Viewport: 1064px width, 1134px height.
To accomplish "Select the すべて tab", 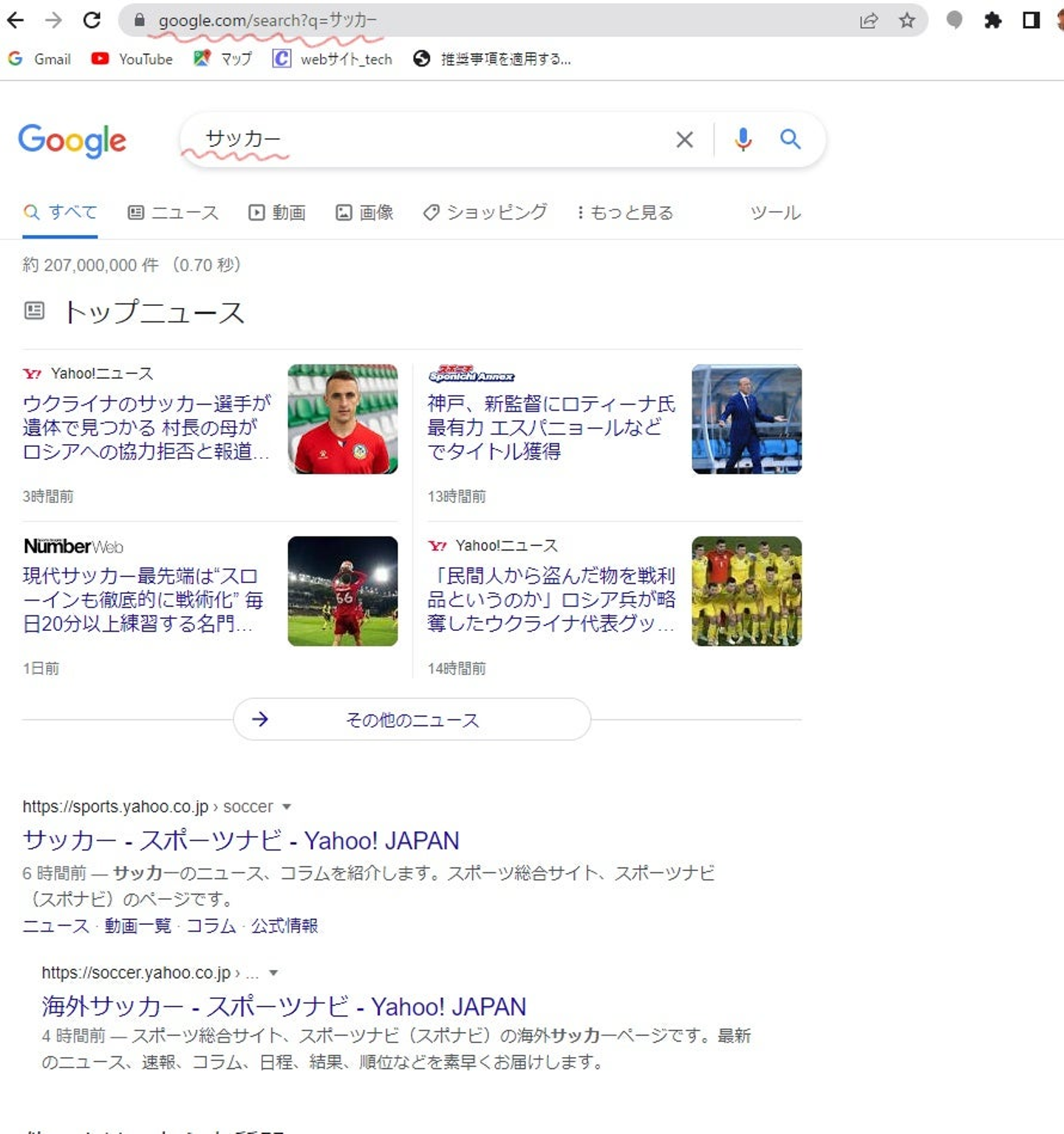I will point(61,213).
